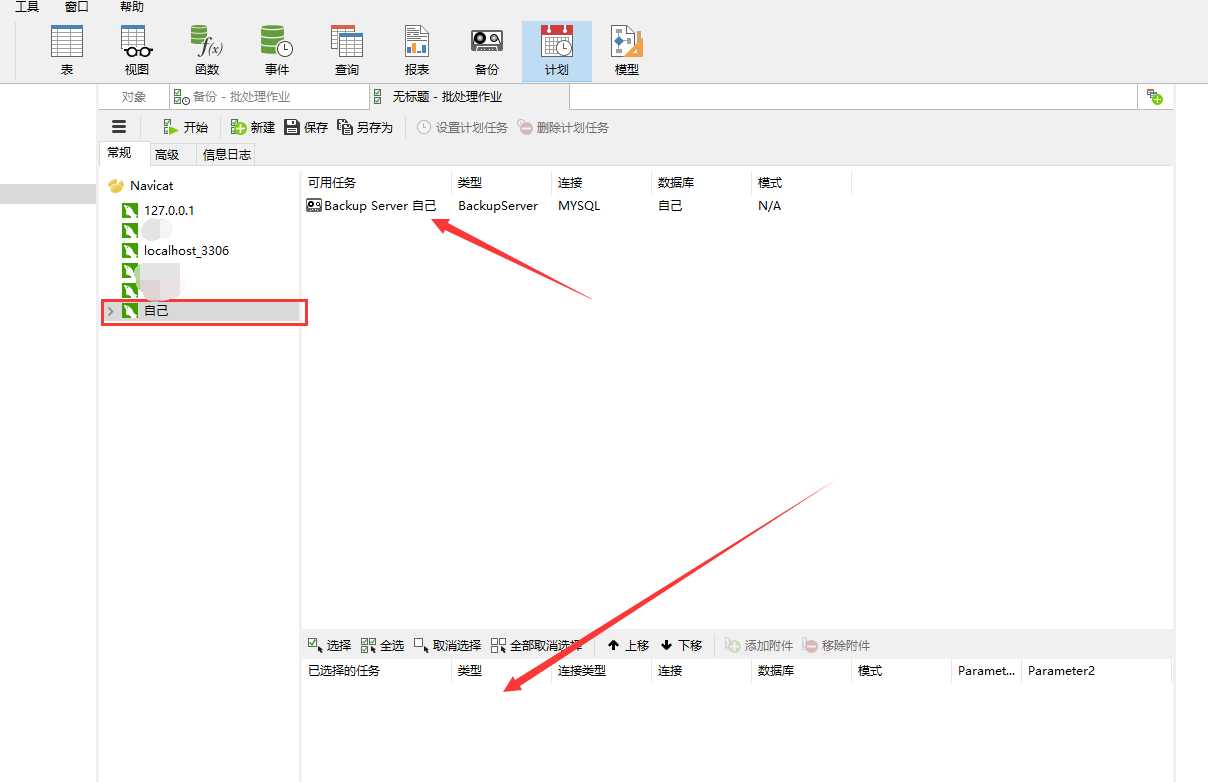Viewport: 1208px width, 782px height.
Task: Open the 表 (Table) toolbar icon
Action: pos(67,51)
